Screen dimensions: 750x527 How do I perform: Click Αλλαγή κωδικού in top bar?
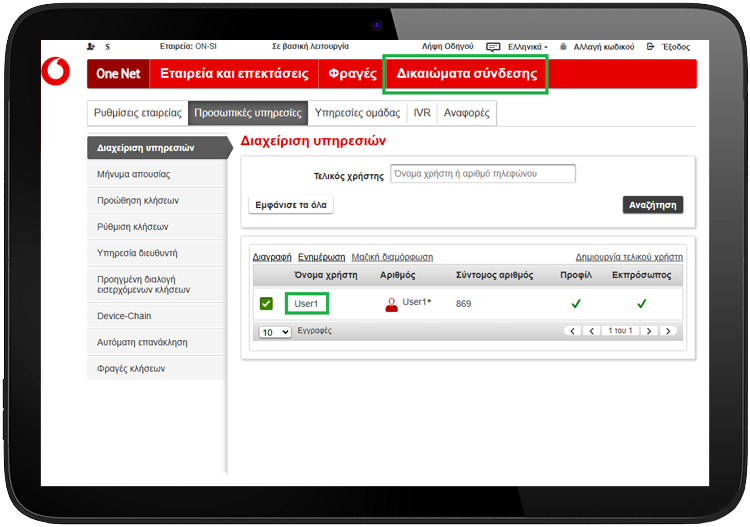click(x=604, y=47)
